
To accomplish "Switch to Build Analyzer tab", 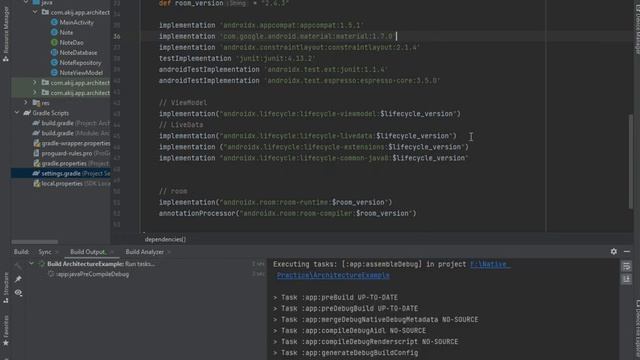I will click(x=144, y=252).
